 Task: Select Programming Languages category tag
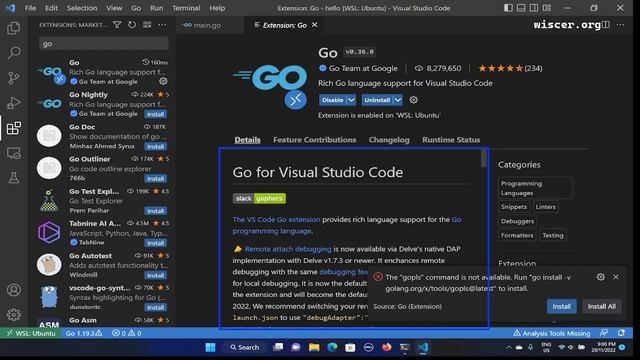(x=535, y=188)
